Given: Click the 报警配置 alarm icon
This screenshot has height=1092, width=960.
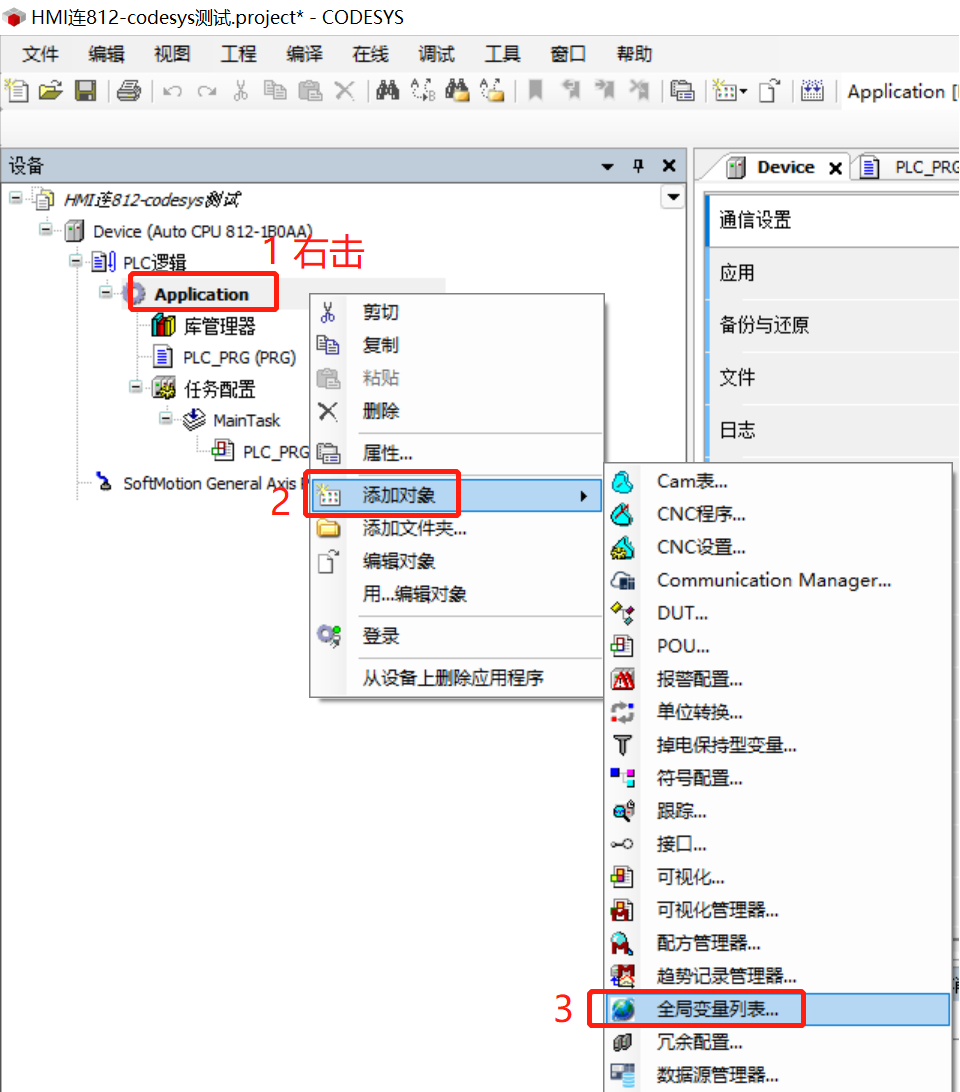Looking at the screenshot, I should coord(622,679).
